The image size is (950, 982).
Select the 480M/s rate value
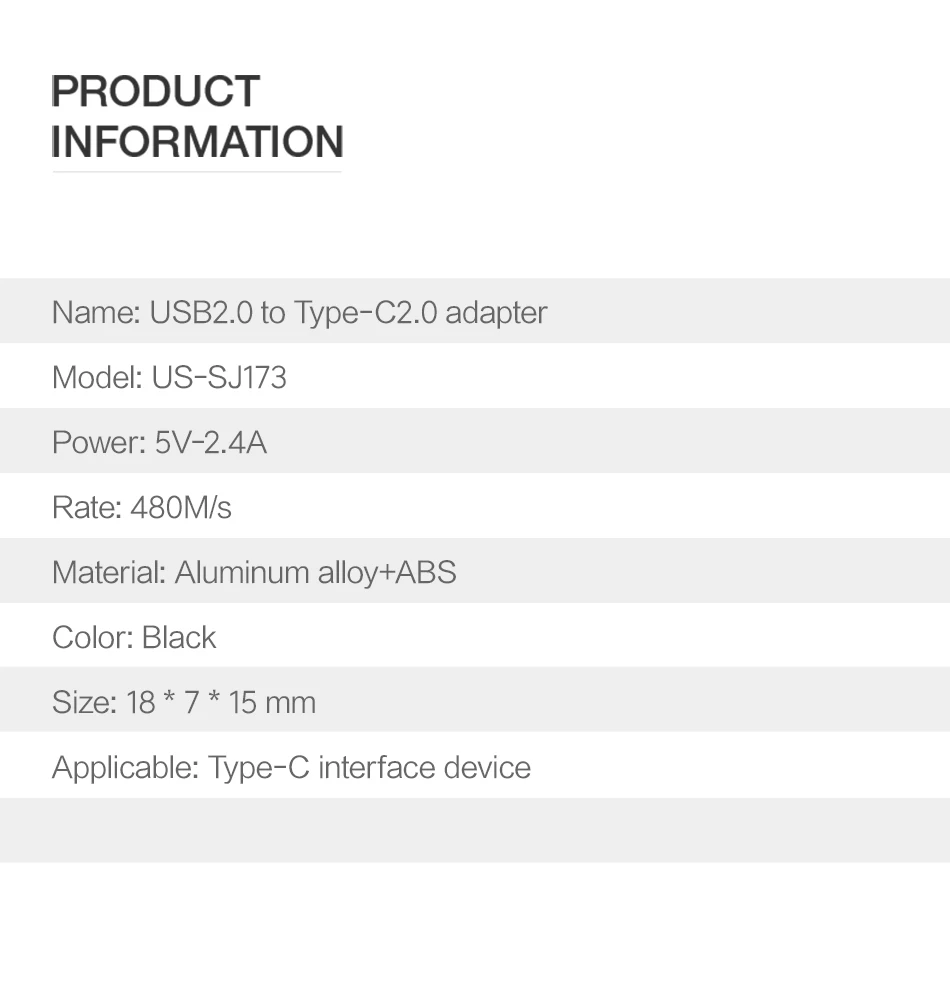coord(181,507)
